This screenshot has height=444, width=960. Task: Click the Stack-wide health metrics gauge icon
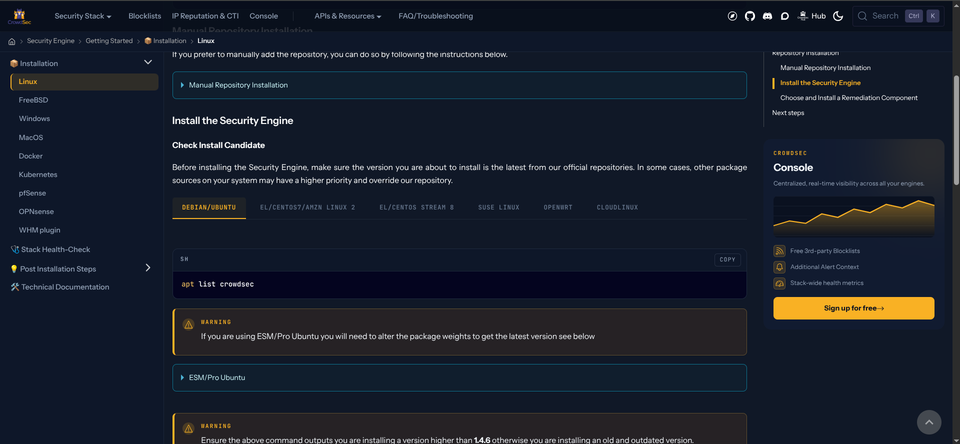(779, 283)
